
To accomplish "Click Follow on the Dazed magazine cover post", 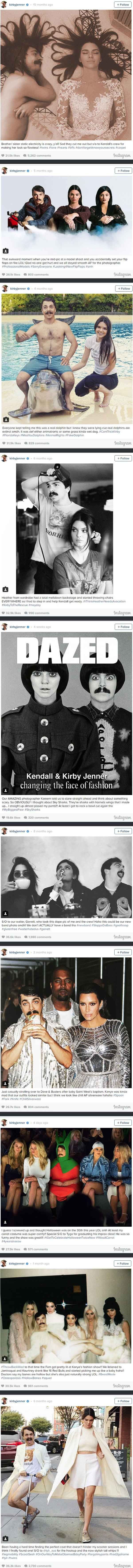I will (123, 627).
